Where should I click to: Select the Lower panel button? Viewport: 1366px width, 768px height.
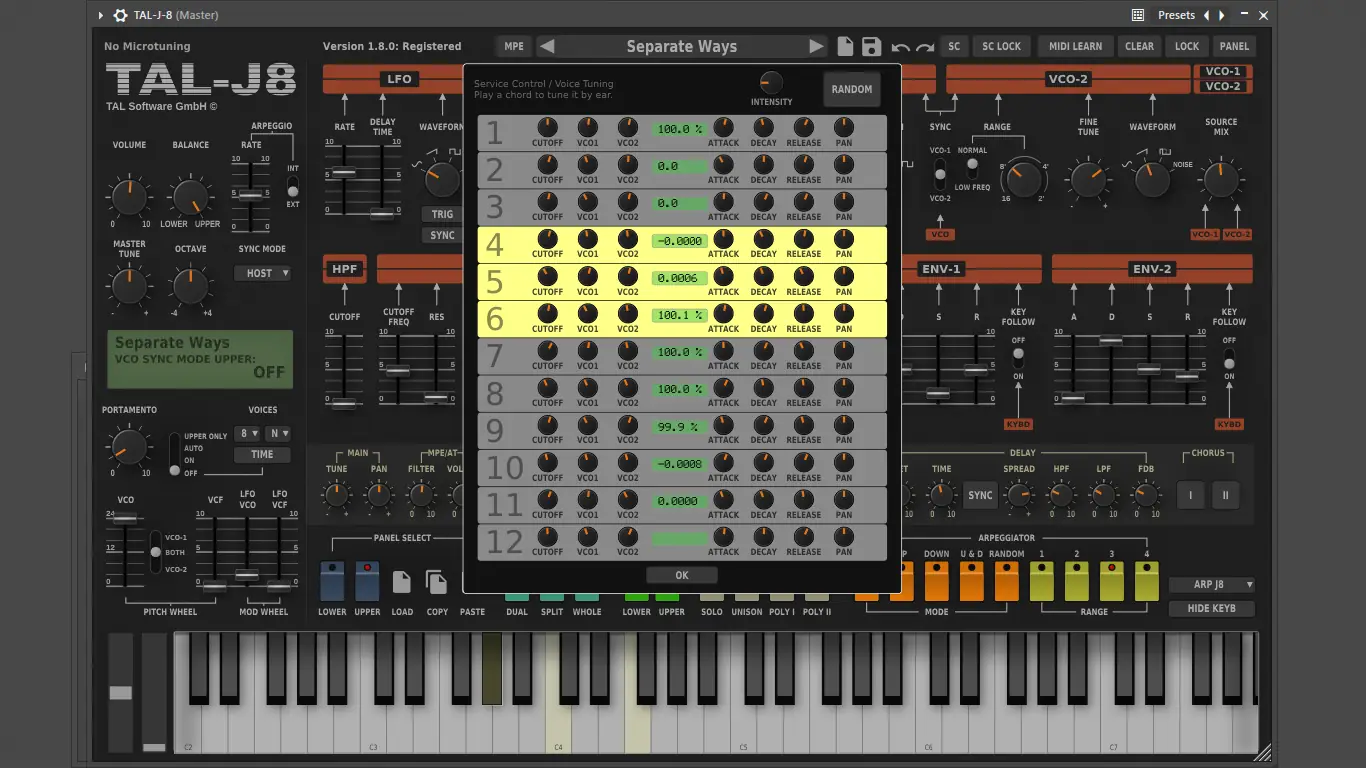click(x=332, y=582)
